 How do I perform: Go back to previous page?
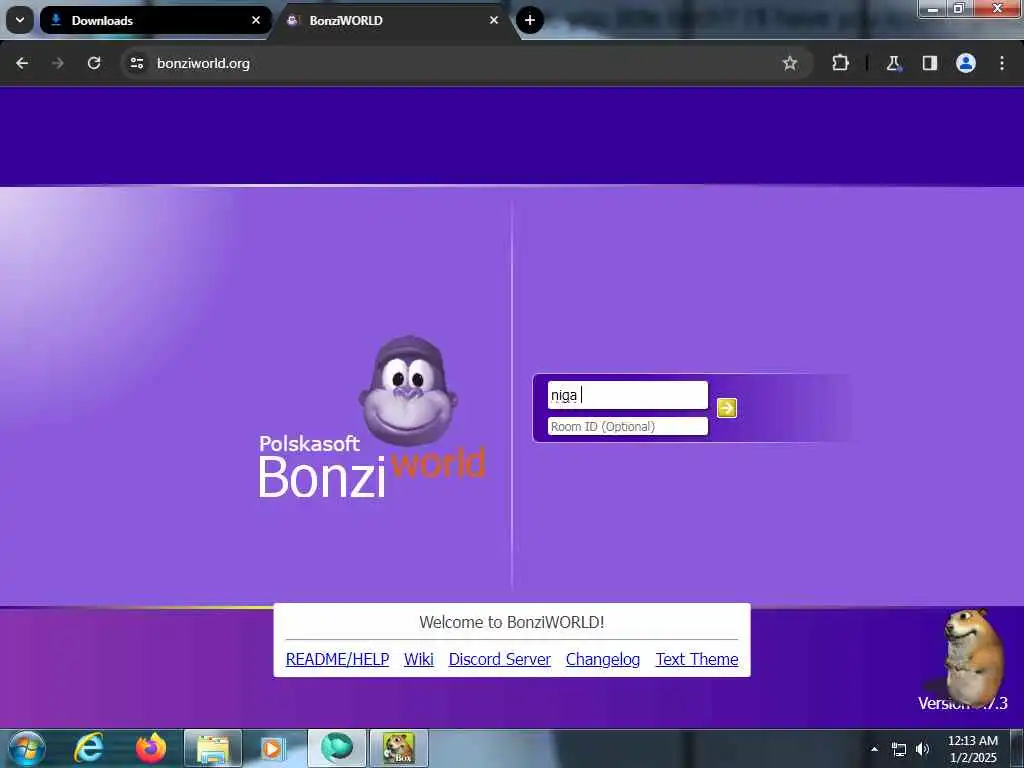coord(22,63)
